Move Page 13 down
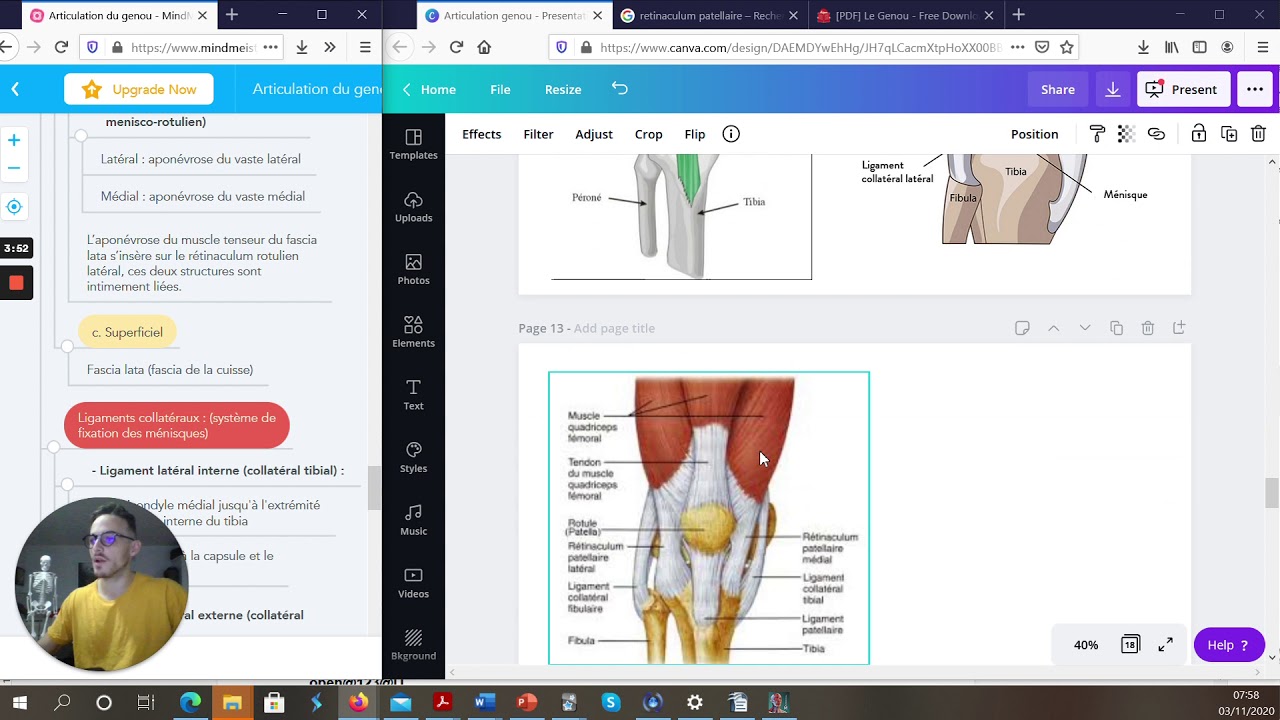The height and width of the screenshot is (720, 1280). [x=1085, y=328]
